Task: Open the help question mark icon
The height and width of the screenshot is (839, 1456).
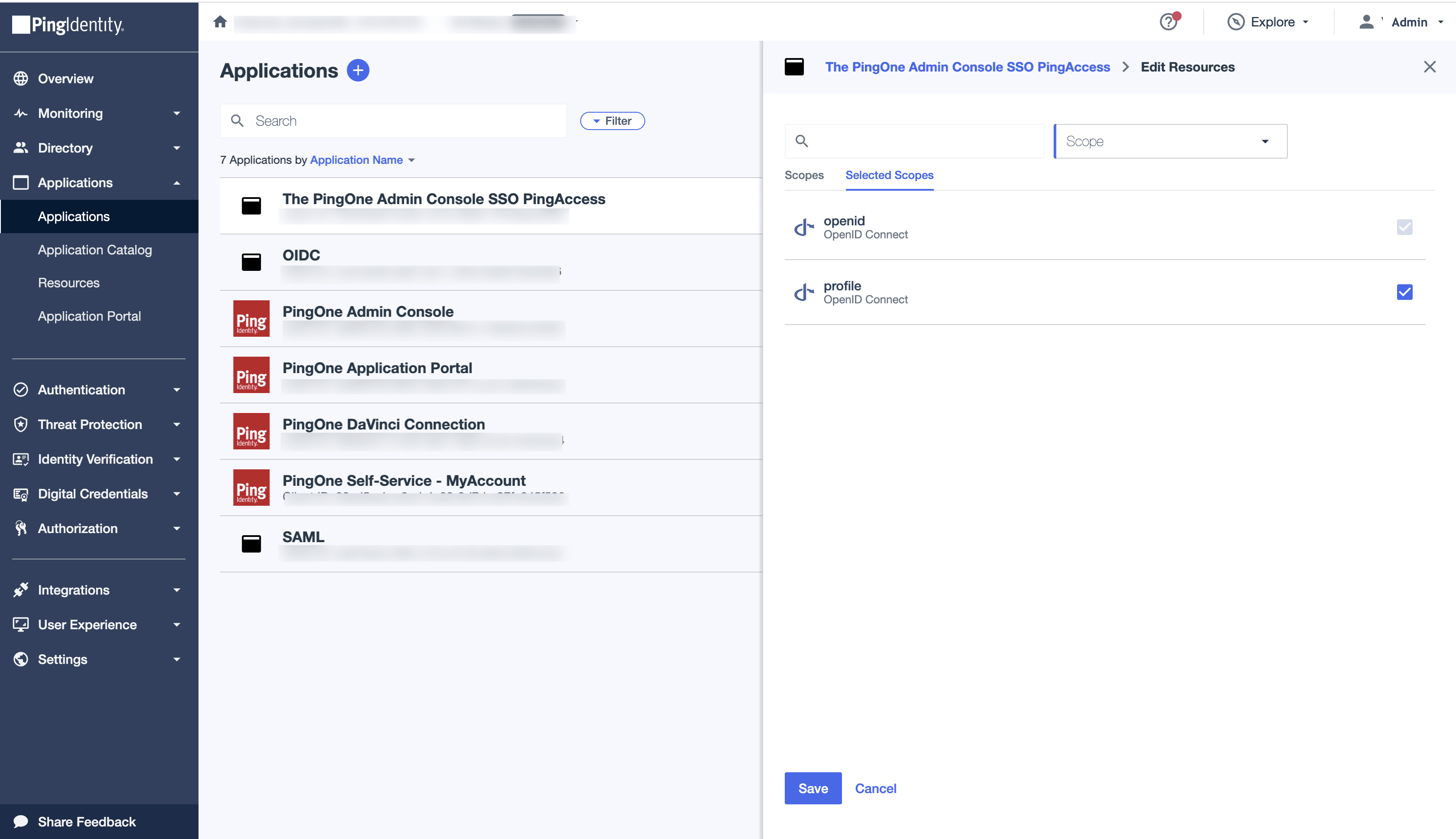Action: [1168, 22]
